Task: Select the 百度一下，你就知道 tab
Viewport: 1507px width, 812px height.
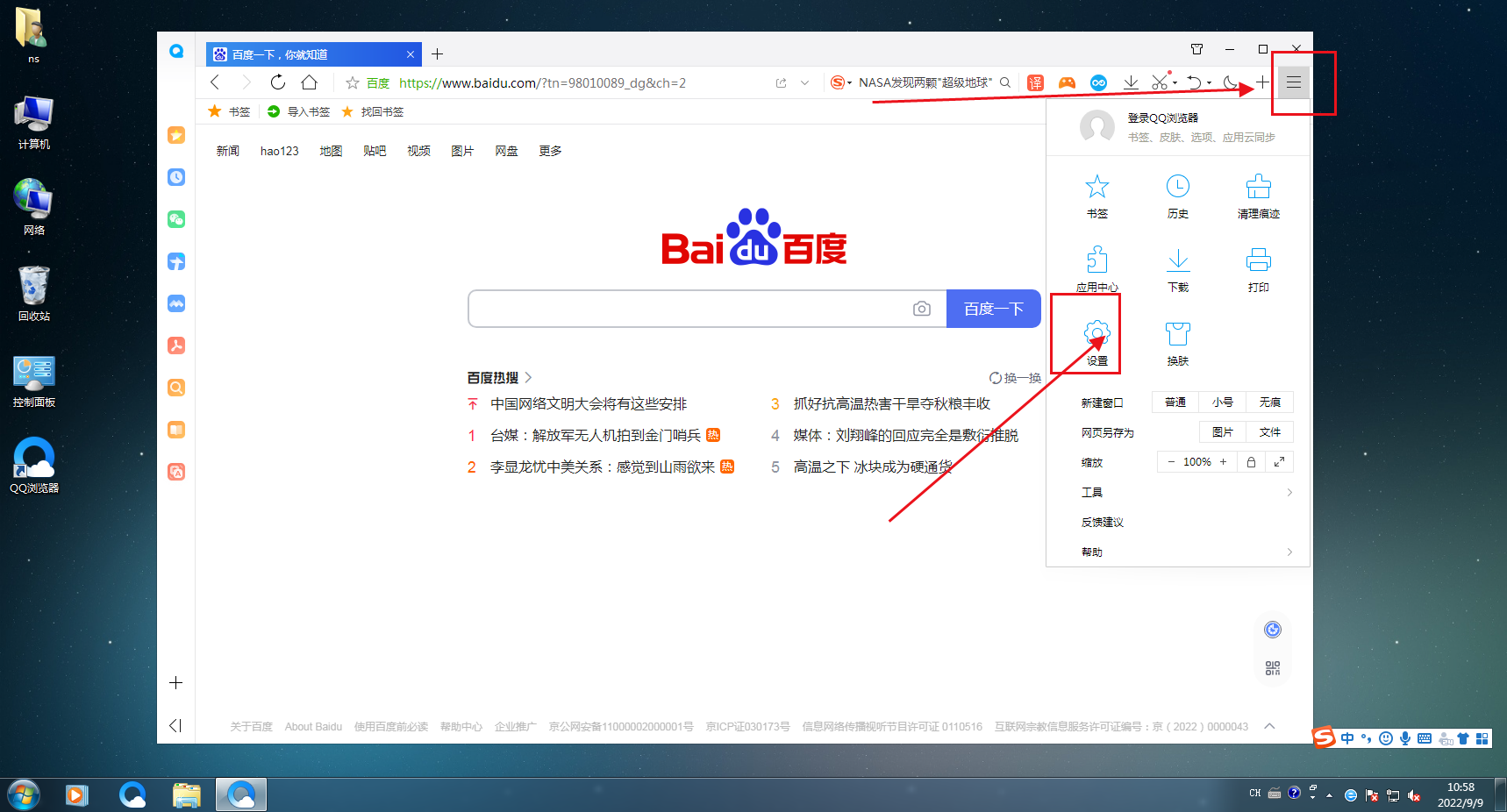Action: pyautogui.click(x=314, y=54)
